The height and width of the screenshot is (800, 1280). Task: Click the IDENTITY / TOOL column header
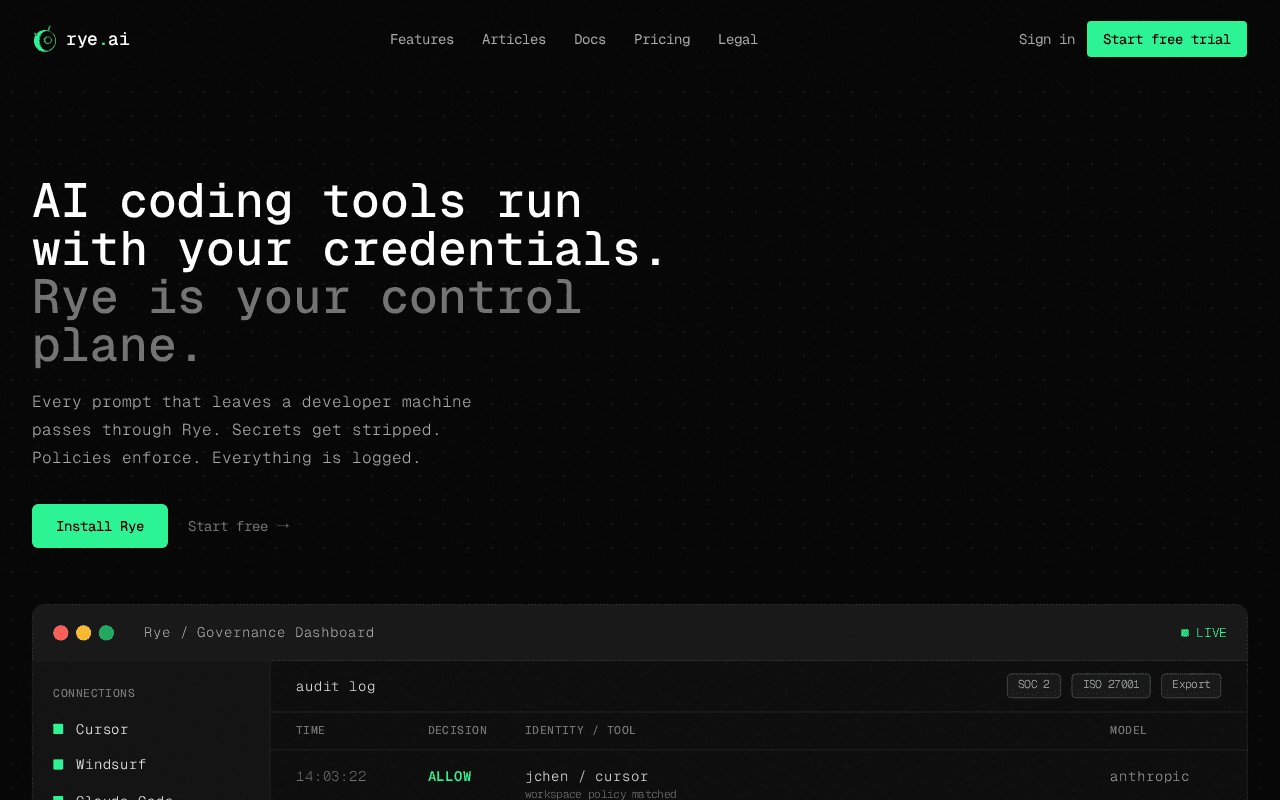pos(580,731)
